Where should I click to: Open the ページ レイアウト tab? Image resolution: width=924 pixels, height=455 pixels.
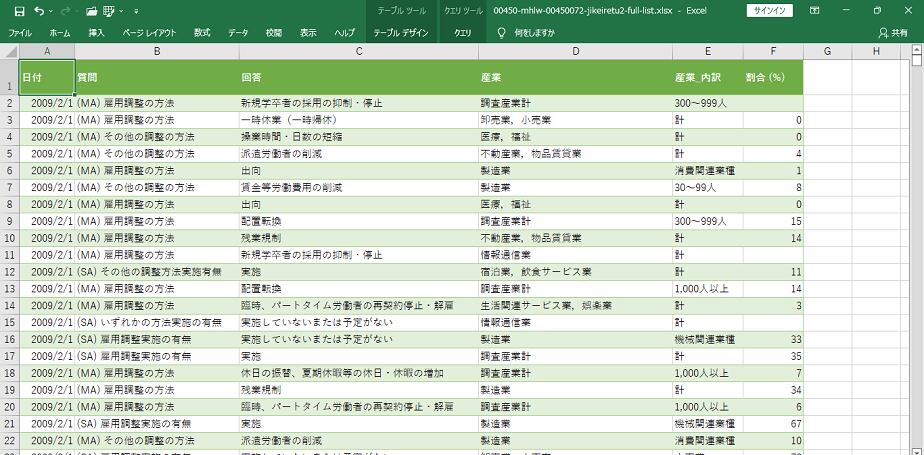pyautogui.click(x=149, y=33)
